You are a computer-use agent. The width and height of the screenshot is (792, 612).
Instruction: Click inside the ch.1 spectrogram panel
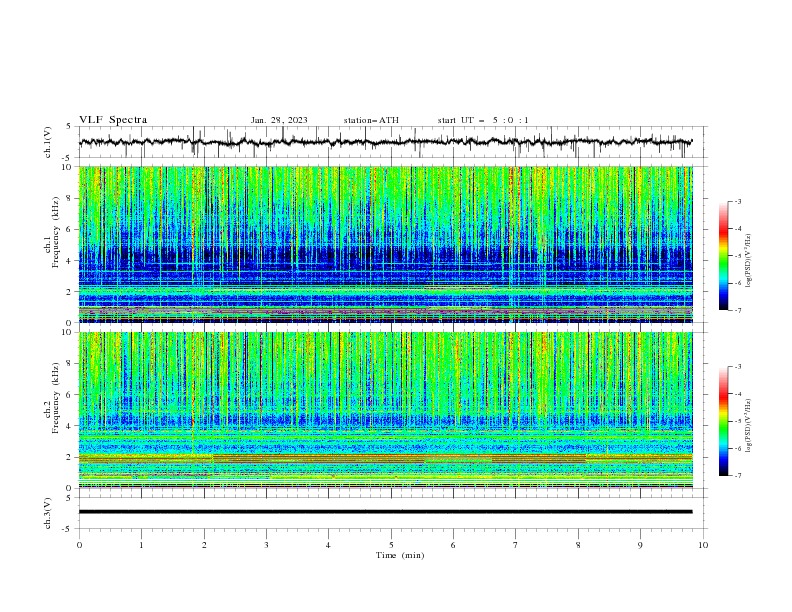click(x=385, y=244)
